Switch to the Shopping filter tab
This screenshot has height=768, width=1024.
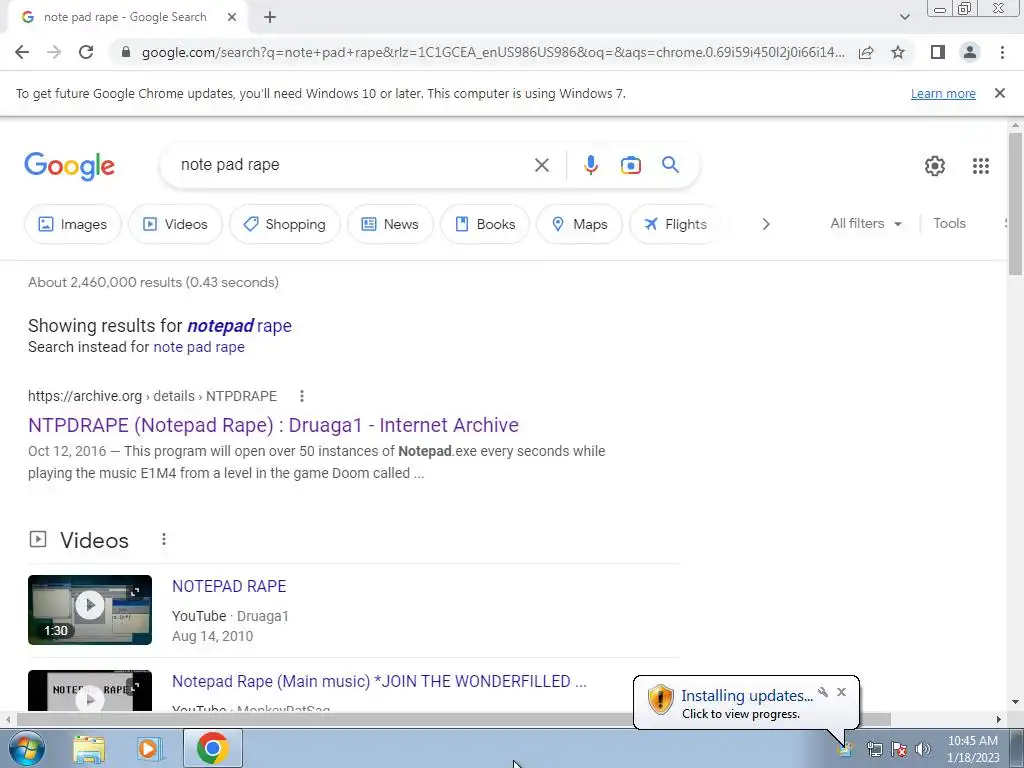pyautogui.click(x=285, y=224)
